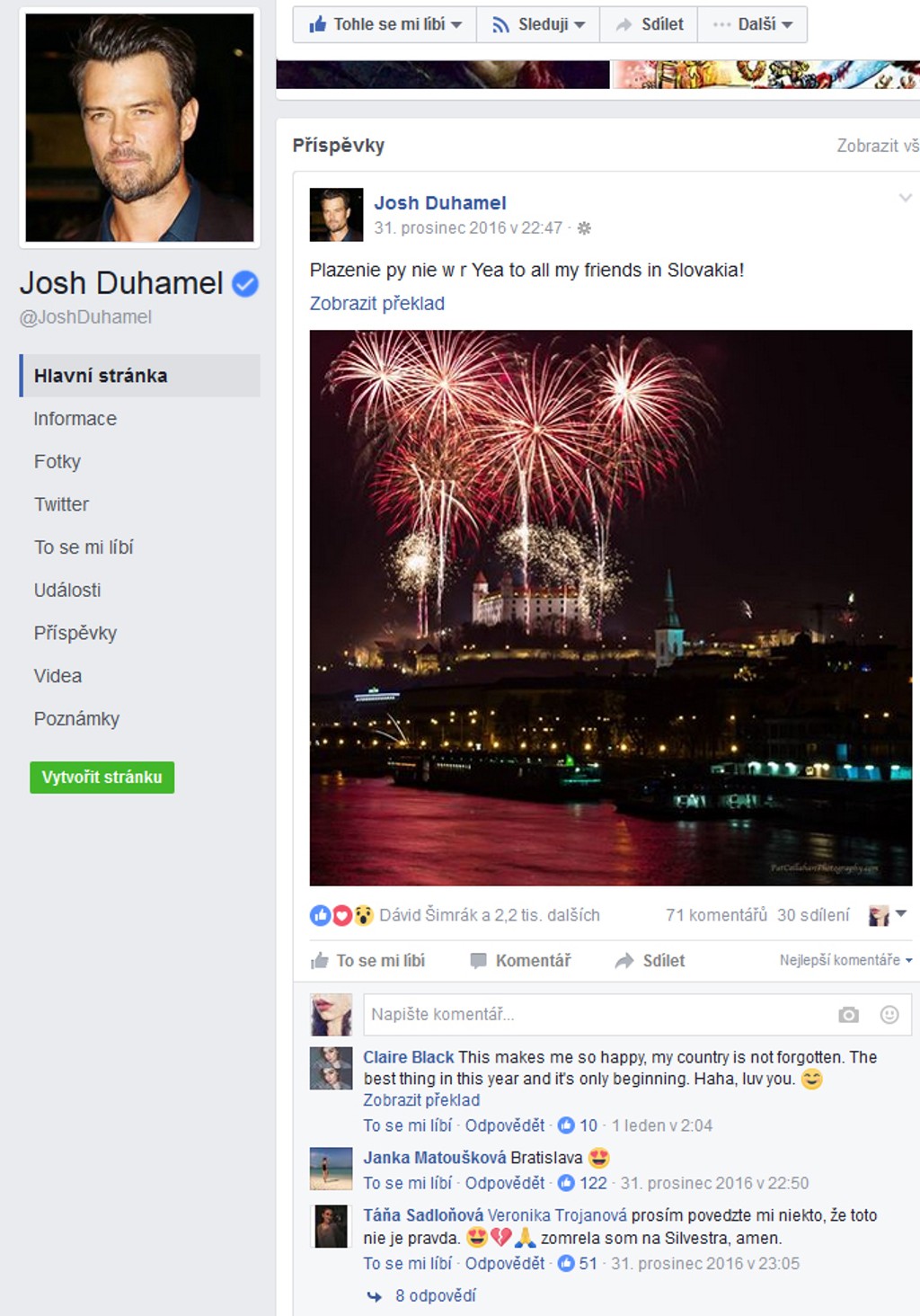Viewport: 920px width, 1316px height.
Task: Click the public globe icon beside the post date
Action: (x=584, y=228)
